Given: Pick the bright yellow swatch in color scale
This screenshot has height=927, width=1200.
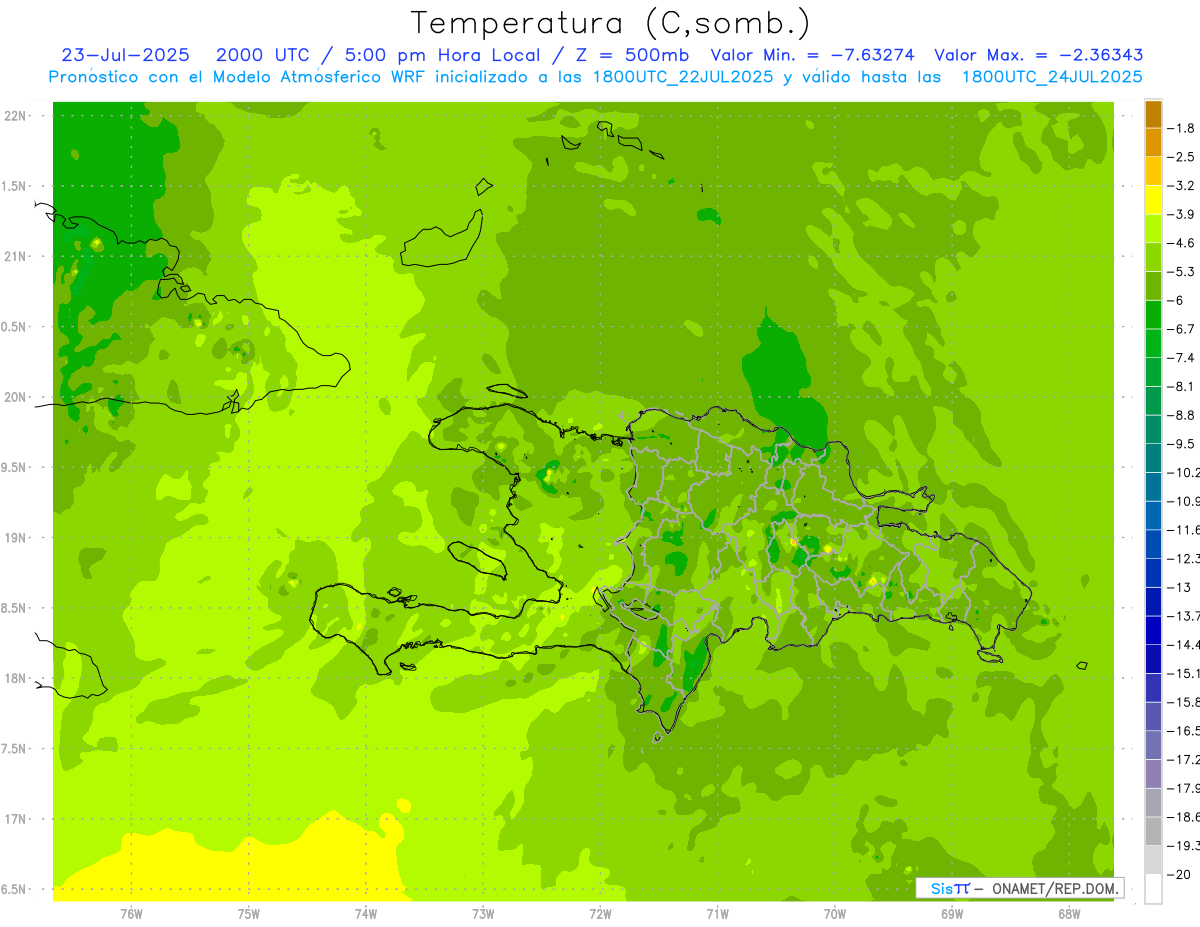Looking at the screenshot, I should pos(1153,200).
